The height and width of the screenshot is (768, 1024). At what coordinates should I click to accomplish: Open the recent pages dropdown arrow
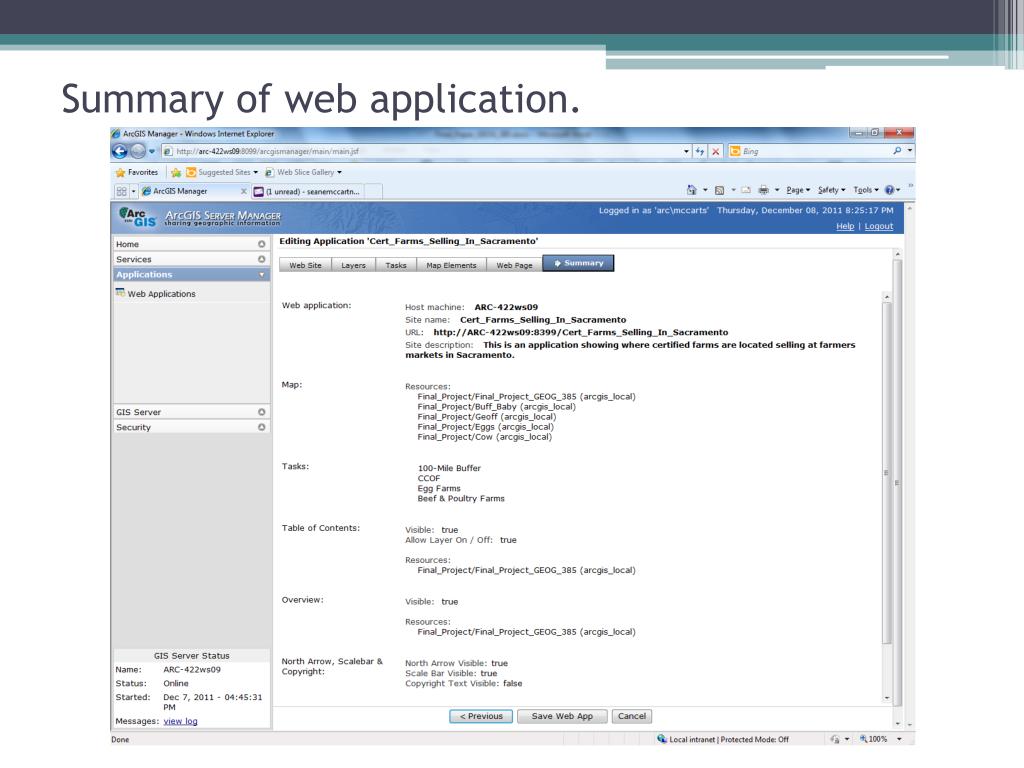click(x=152, y=152)
